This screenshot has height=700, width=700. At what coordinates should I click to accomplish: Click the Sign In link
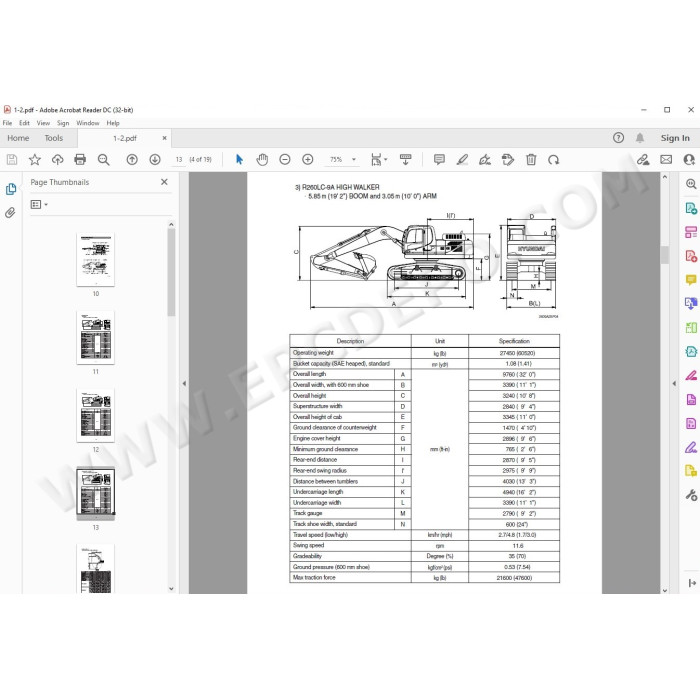click(x=675, y=138)
